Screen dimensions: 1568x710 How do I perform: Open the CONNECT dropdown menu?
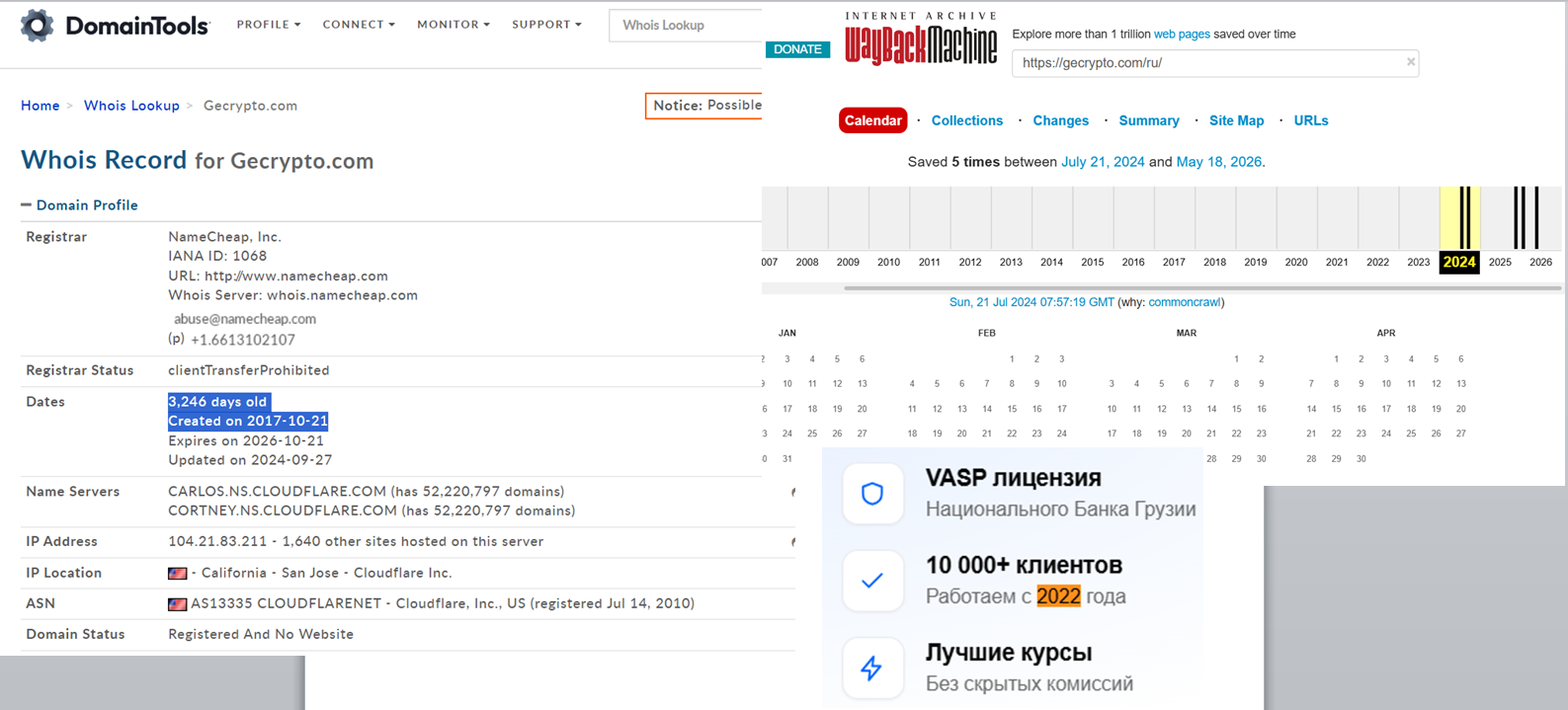pyautogui.click(x=359, y=25)
